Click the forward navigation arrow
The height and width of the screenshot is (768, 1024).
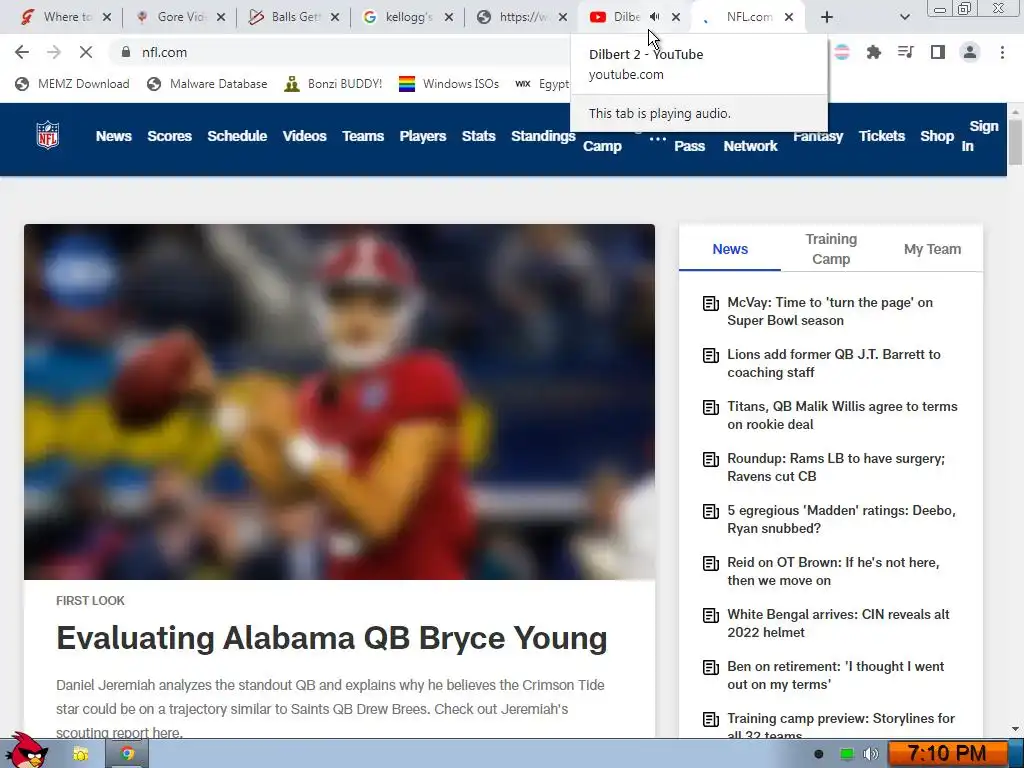tap(54, 52)
